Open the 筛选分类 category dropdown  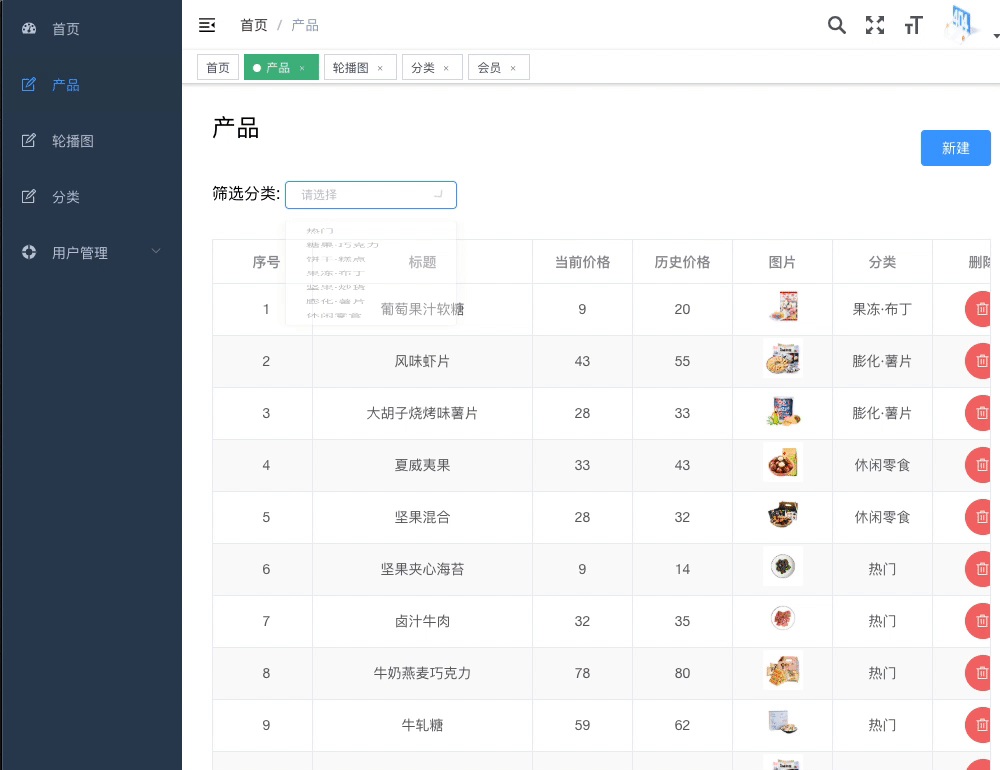click(x=371, y=195)
